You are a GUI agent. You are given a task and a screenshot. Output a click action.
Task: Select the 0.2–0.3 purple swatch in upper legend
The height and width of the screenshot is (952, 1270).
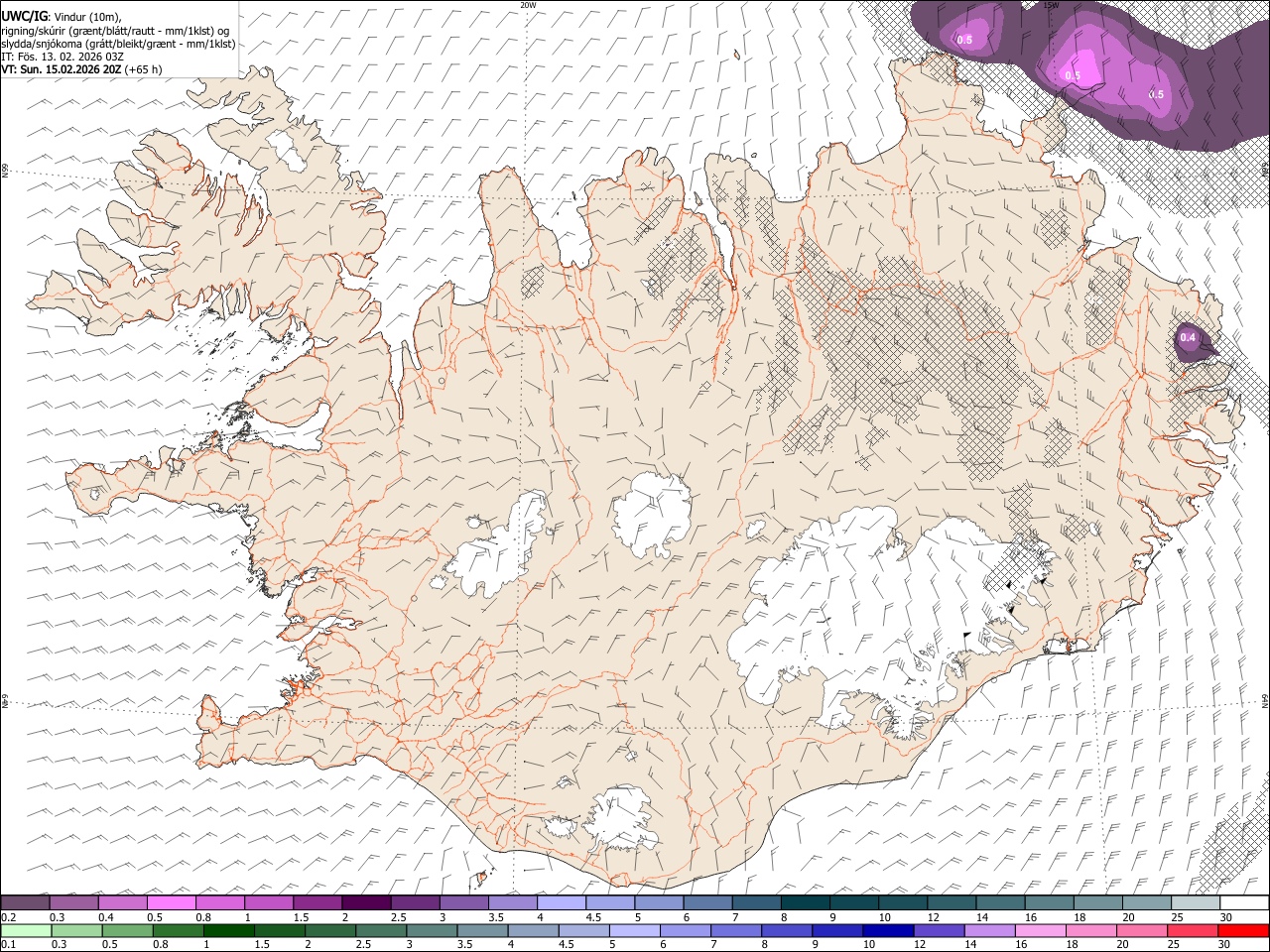point(25,902)
